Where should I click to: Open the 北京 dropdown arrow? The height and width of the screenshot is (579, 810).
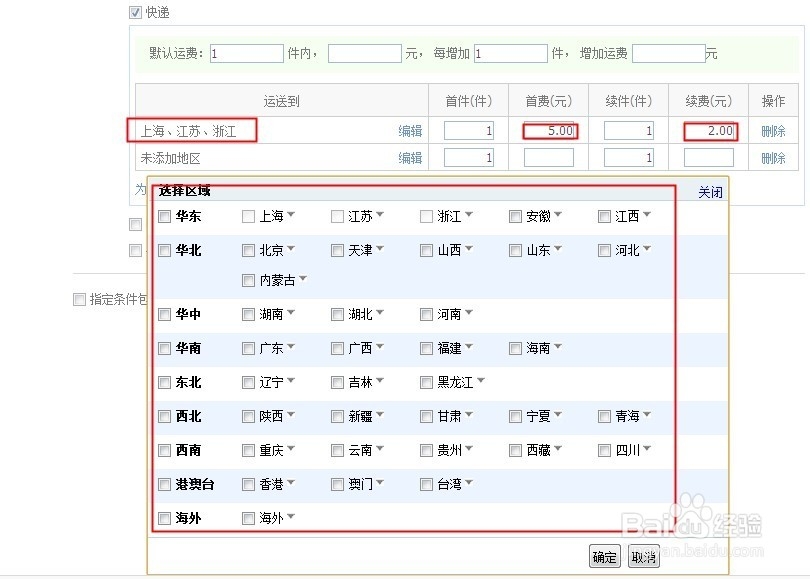pyautogui.click(x=289, y=250)
